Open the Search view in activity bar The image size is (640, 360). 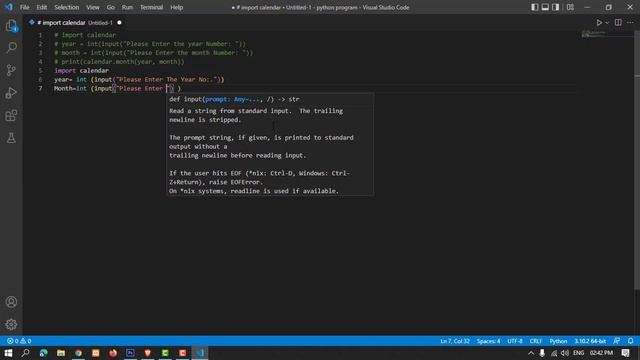pyautogui.click(x=11, y=48)
